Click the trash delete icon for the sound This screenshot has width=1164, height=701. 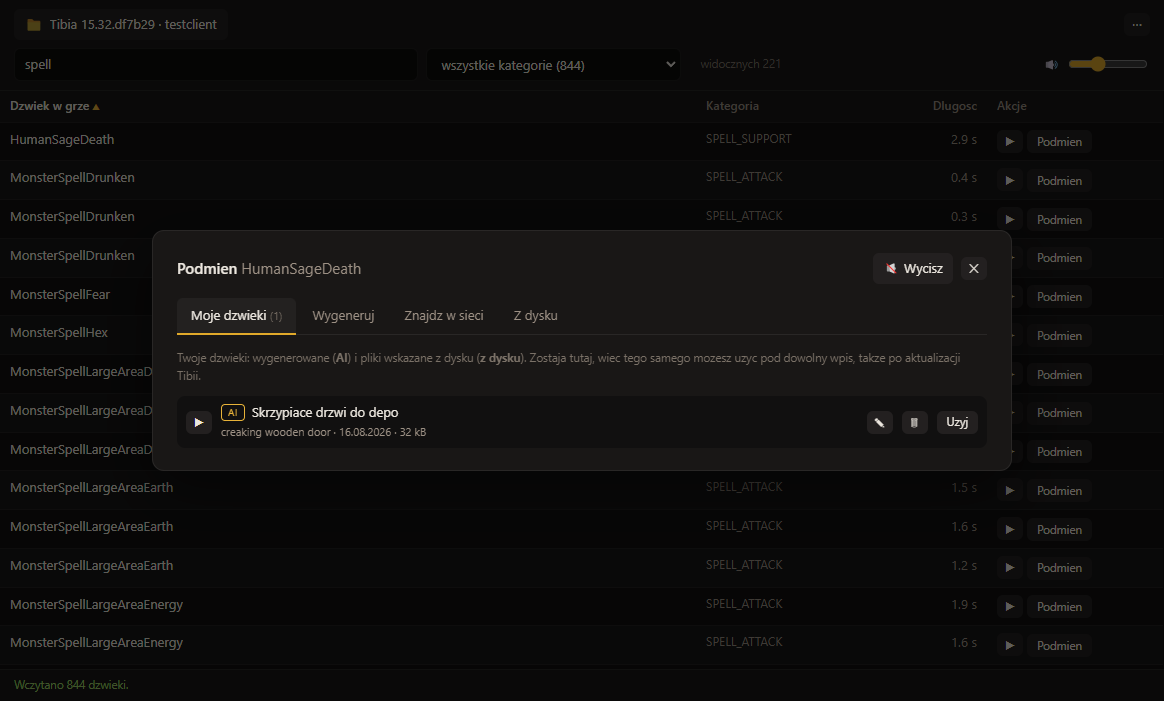tap(915, 422)
